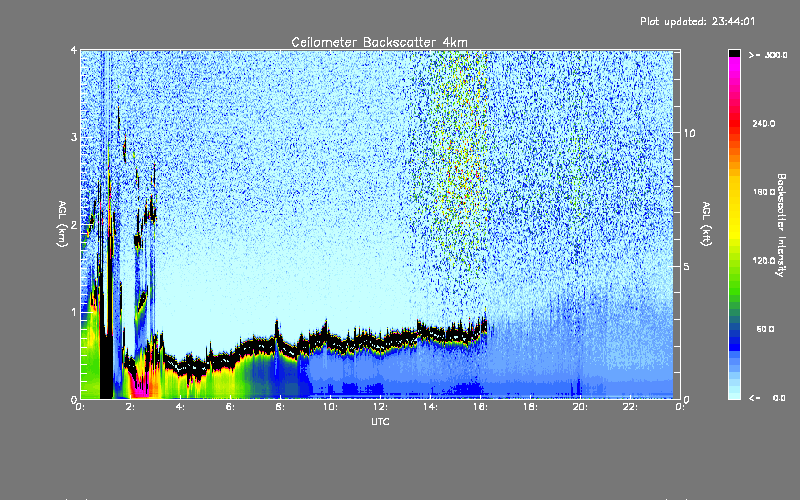Click the '10:' hour tick label
Screen dimensions: 800x500
[x=330, y=407]
